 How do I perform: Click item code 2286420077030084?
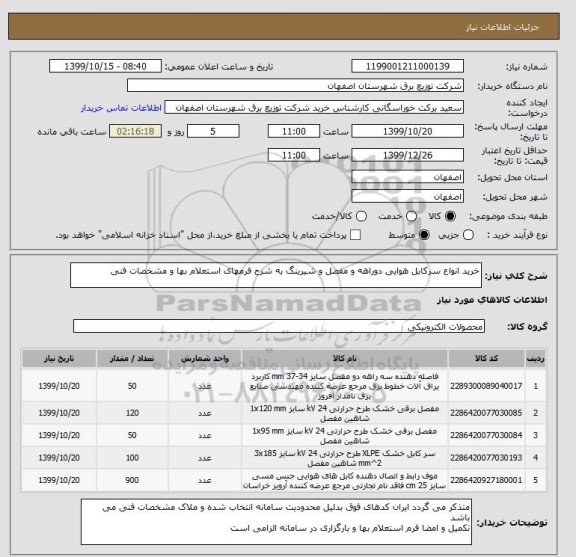(x=486, y=435)
